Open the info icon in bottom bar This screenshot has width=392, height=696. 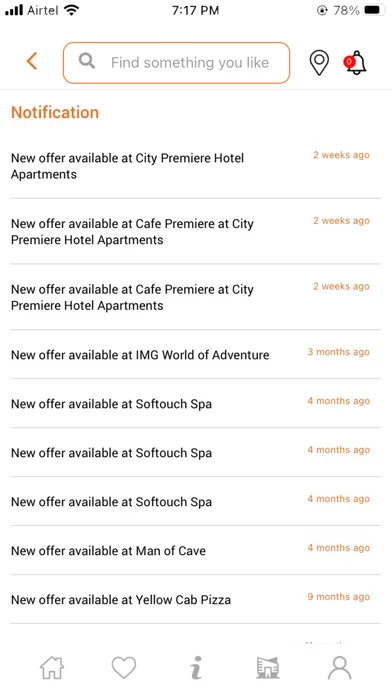click(x=196, y=668)
